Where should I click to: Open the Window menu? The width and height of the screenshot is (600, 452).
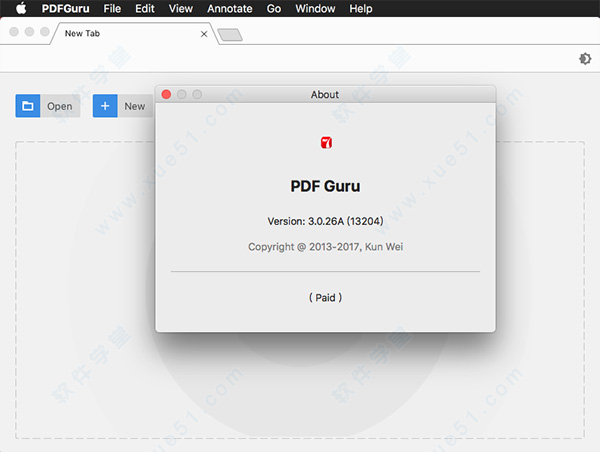pyautogui.click(x=315, y=8)
